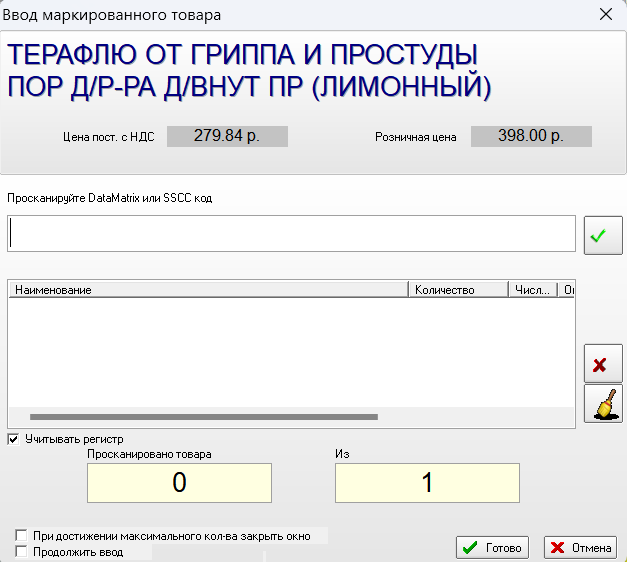Click the 'Готово' button
627x562 pixels.
492,548
